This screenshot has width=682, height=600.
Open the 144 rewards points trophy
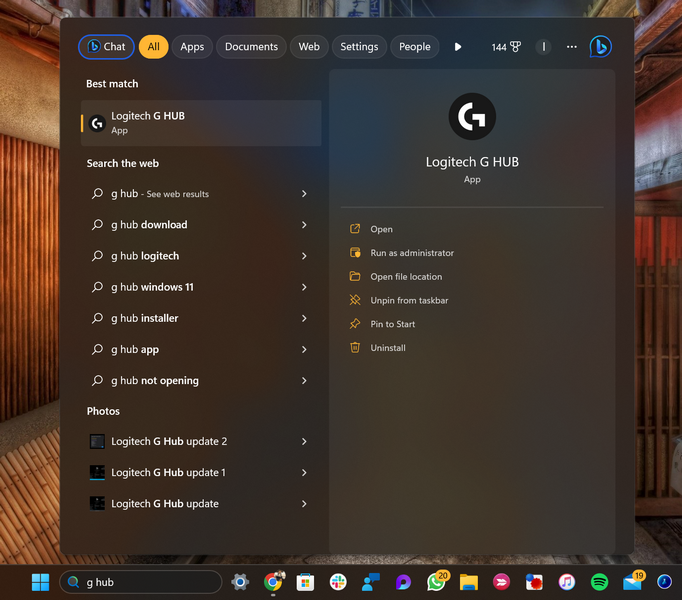[506, 47]
